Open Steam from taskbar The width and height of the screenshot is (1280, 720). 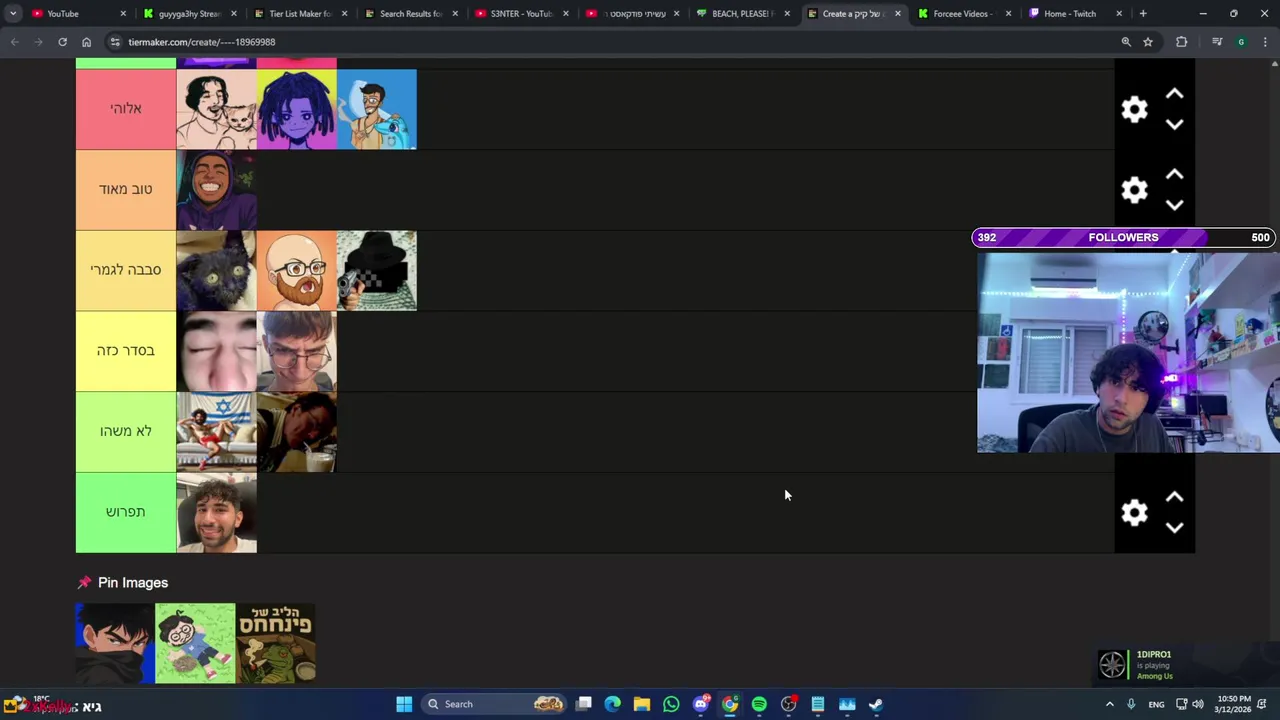pyautogui.click(x=876, y=704)
